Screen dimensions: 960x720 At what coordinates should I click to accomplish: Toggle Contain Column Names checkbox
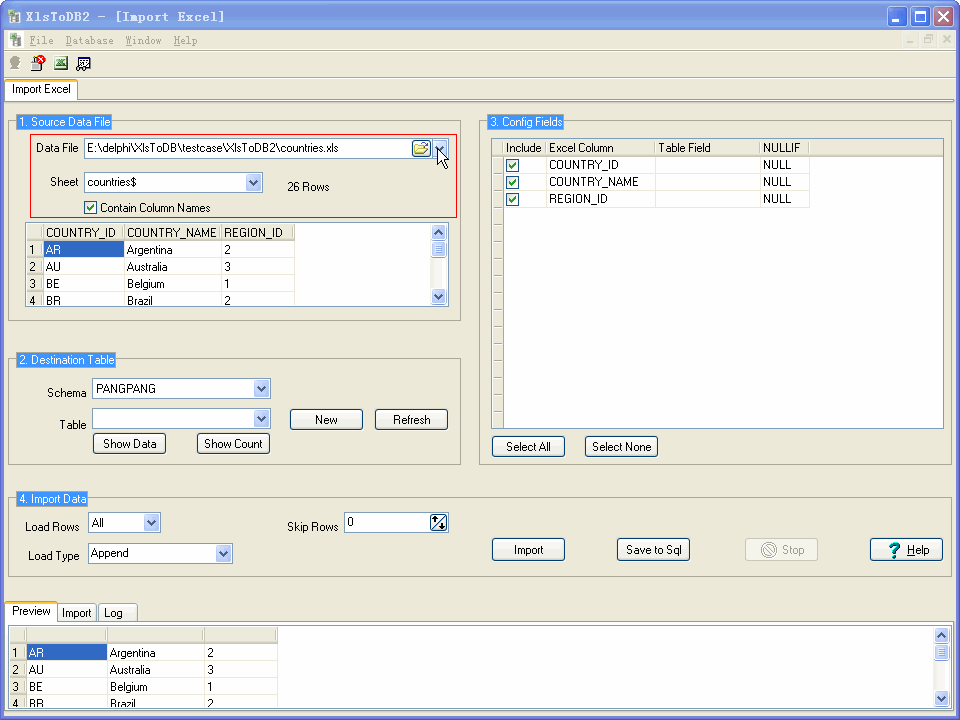[x=91, y=208]
